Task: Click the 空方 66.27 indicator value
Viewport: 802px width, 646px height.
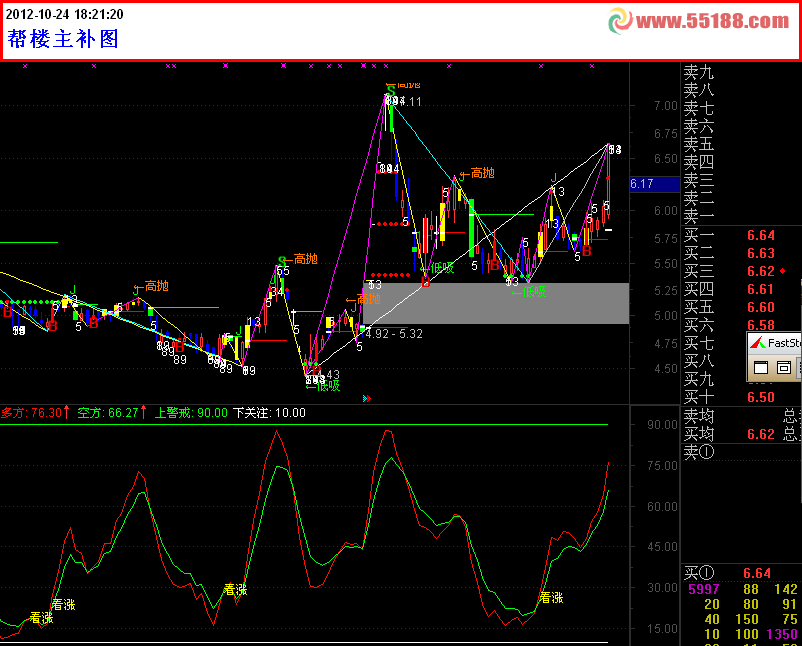Action: [111, 412]
